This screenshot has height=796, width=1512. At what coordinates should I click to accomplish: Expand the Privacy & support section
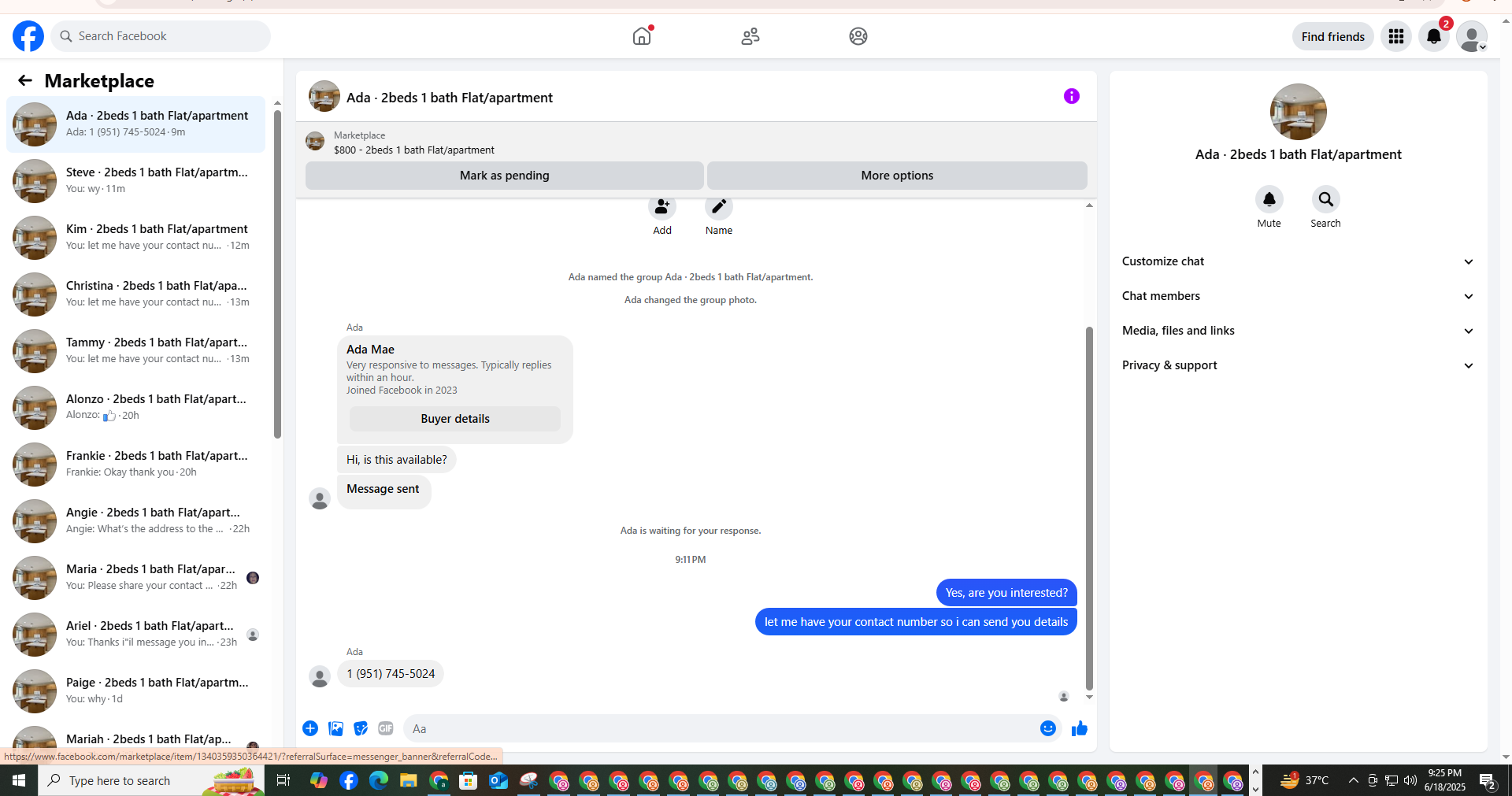coord(1298,365)
